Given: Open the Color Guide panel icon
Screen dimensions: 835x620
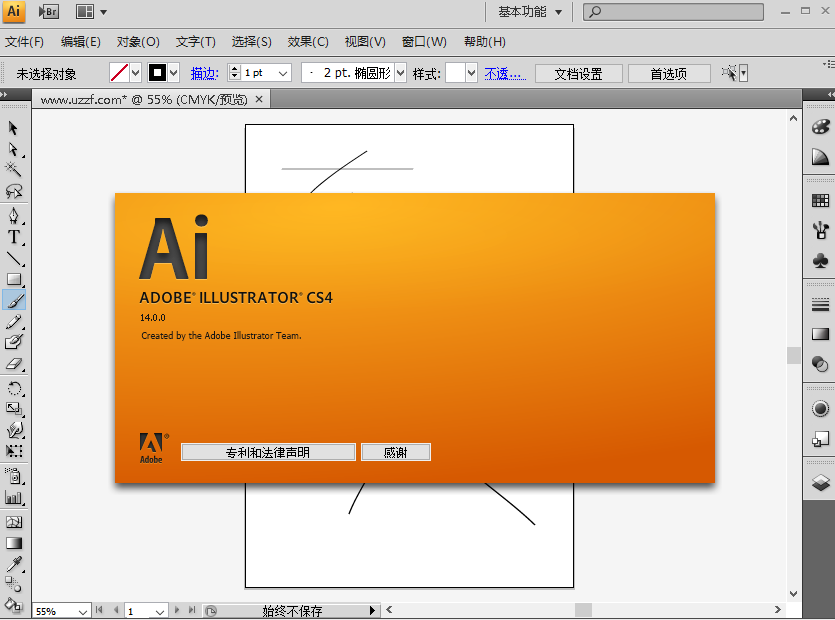Looking at the screenshot, I should pyautogui.click(x=820, y=157).
